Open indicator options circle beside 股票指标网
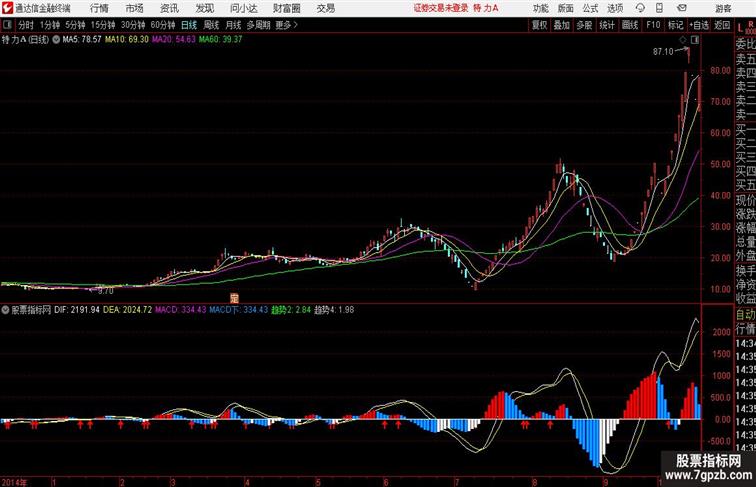This screenshot has width=756, height=487. (5, 310)
